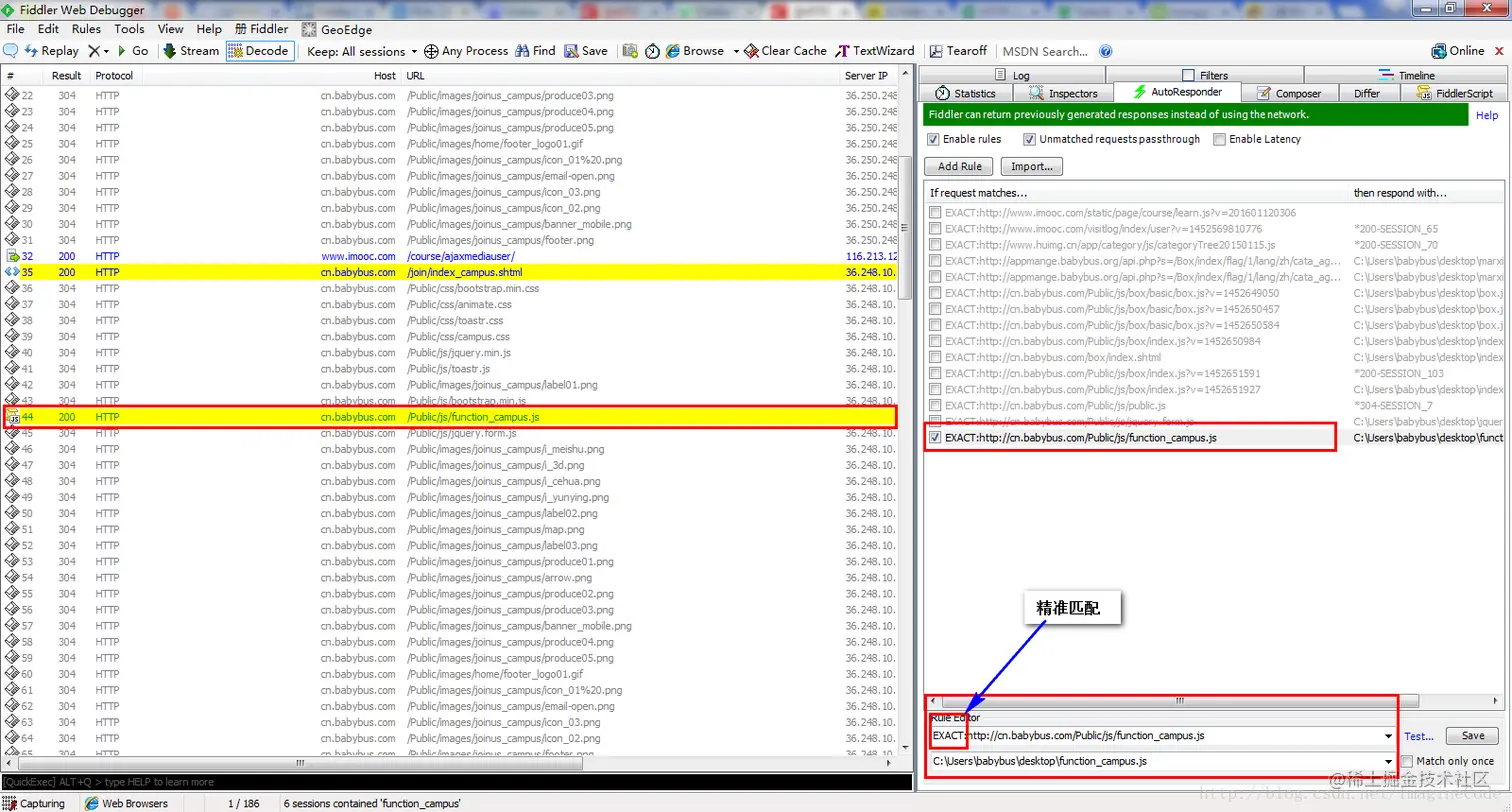Toggle the Match only once checkbox
Image resolution: width=1512 pixels, height=812 pixels.
[1407, 761]
